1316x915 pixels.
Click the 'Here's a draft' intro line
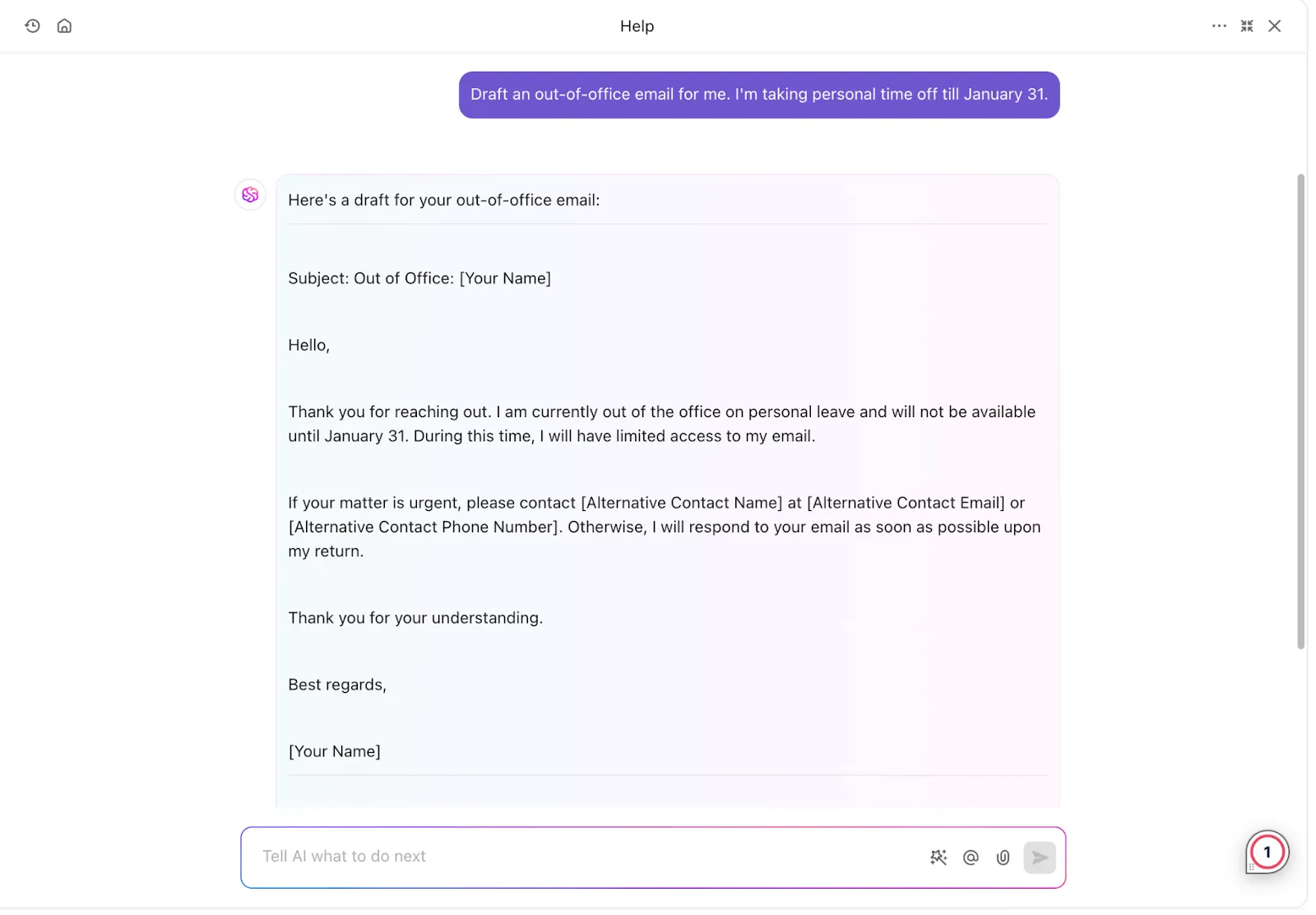pos(444,200)
